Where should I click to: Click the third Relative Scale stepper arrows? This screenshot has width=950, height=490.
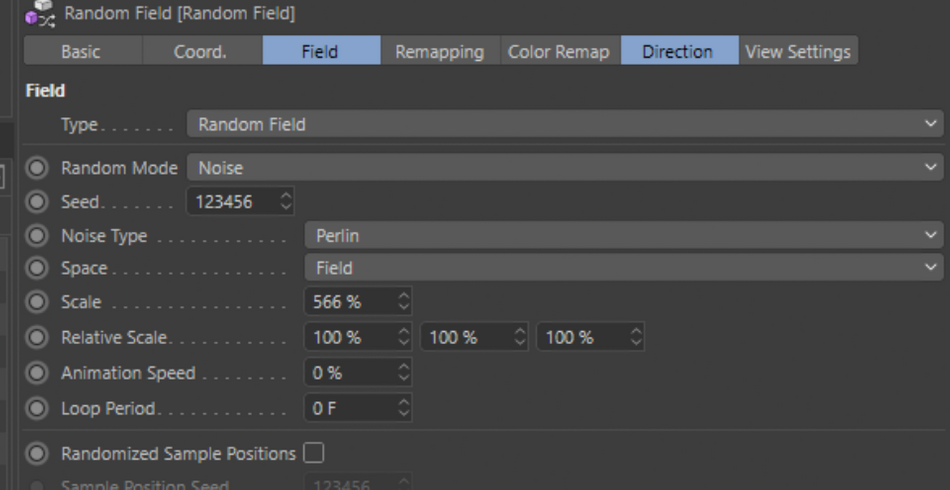pyautogui.click(x=636, y=337)
